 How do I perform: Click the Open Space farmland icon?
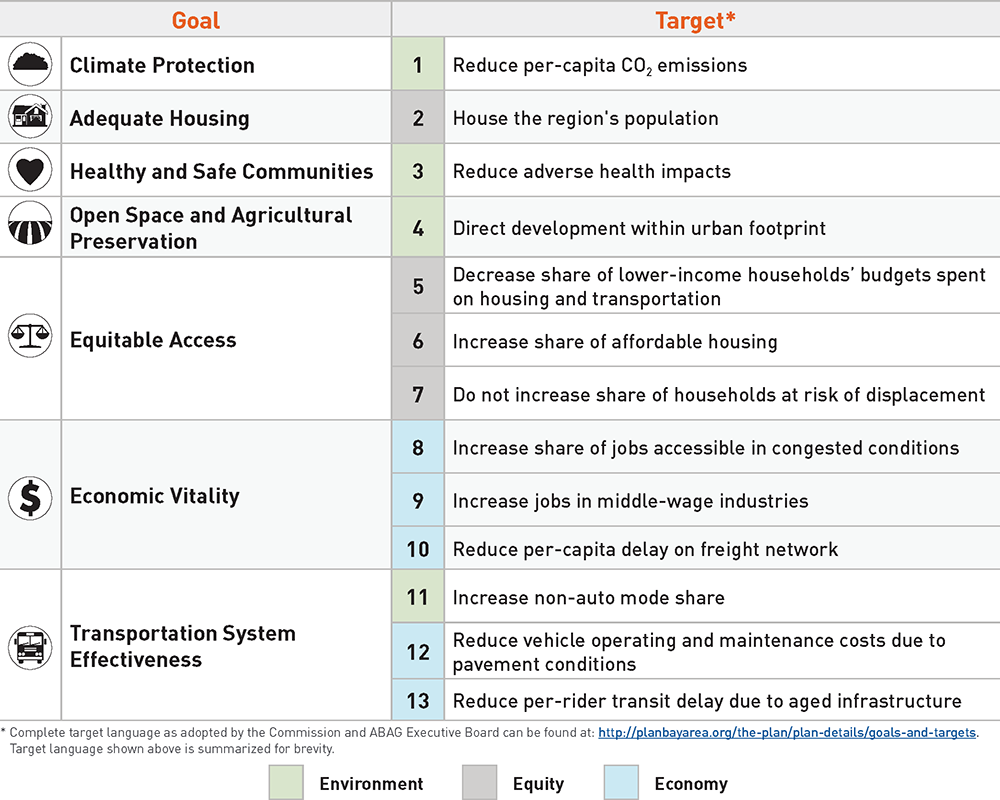(x=30, y=227)
